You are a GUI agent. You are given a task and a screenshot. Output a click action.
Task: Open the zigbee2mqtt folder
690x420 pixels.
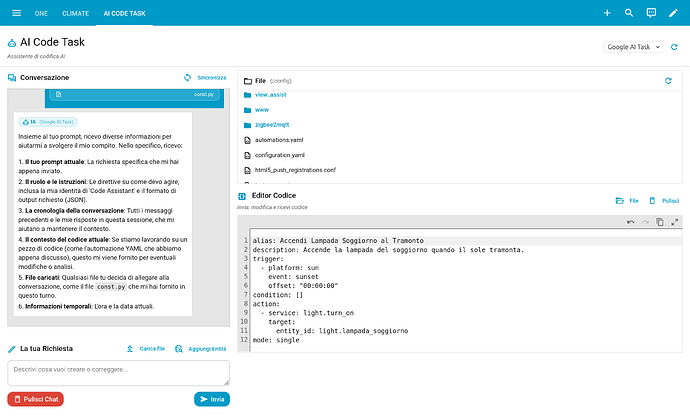pyautogui.click(x=272, y=125)
